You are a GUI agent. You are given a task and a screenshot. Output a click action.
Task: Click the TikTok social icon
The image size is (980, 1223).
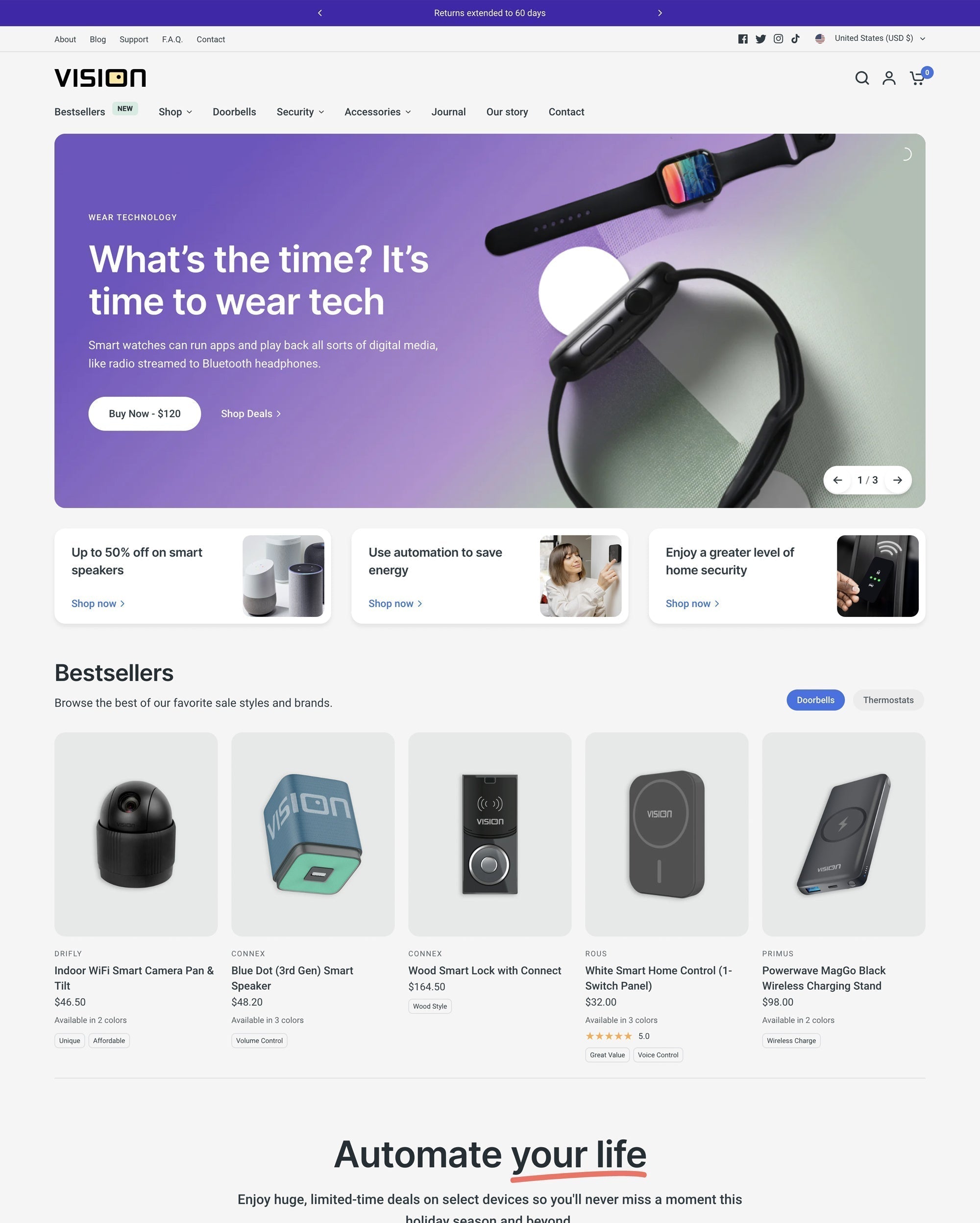795,38
